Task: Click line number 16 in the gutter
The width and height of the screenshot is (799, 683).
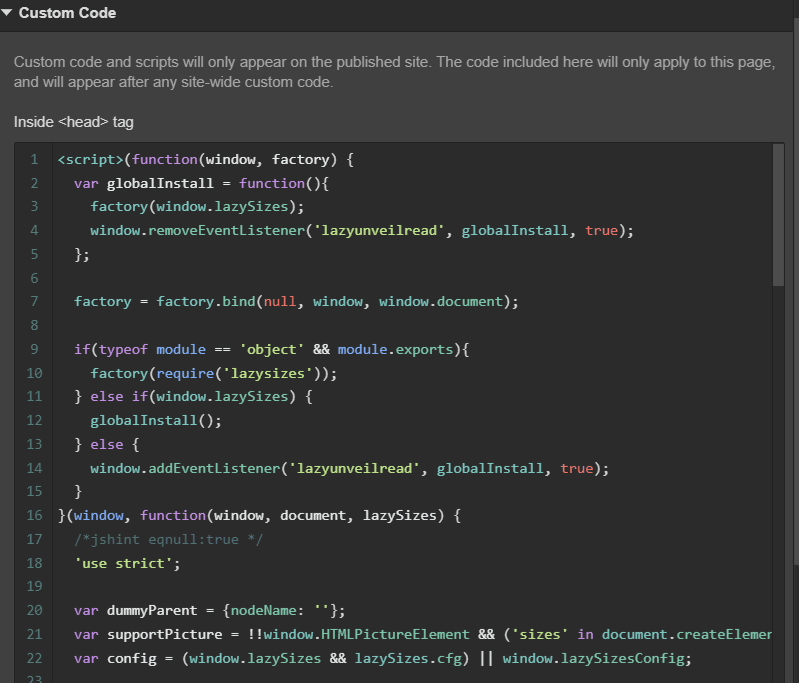Action: coord(34,515)
